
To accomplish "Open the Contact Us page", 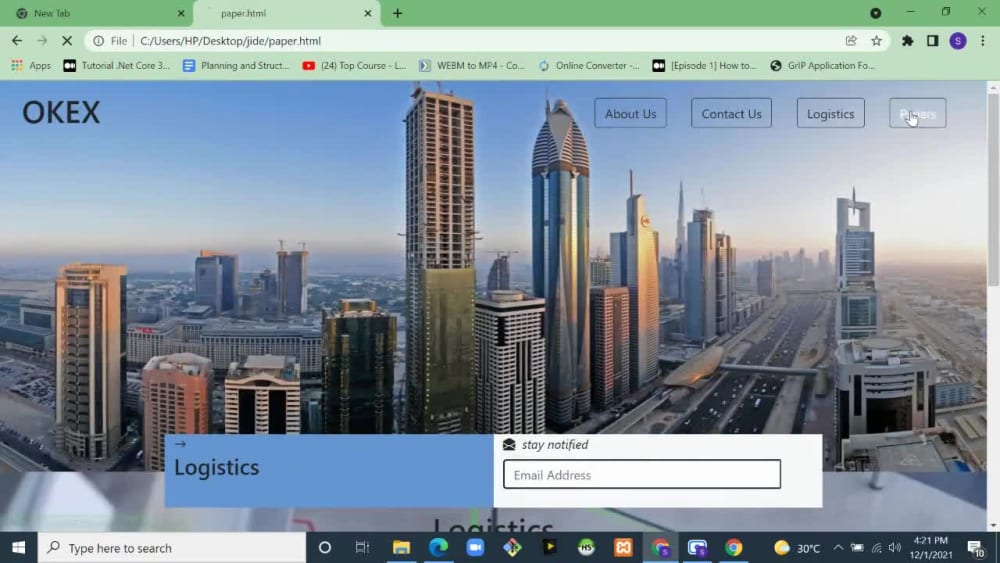I will (732, 113).
